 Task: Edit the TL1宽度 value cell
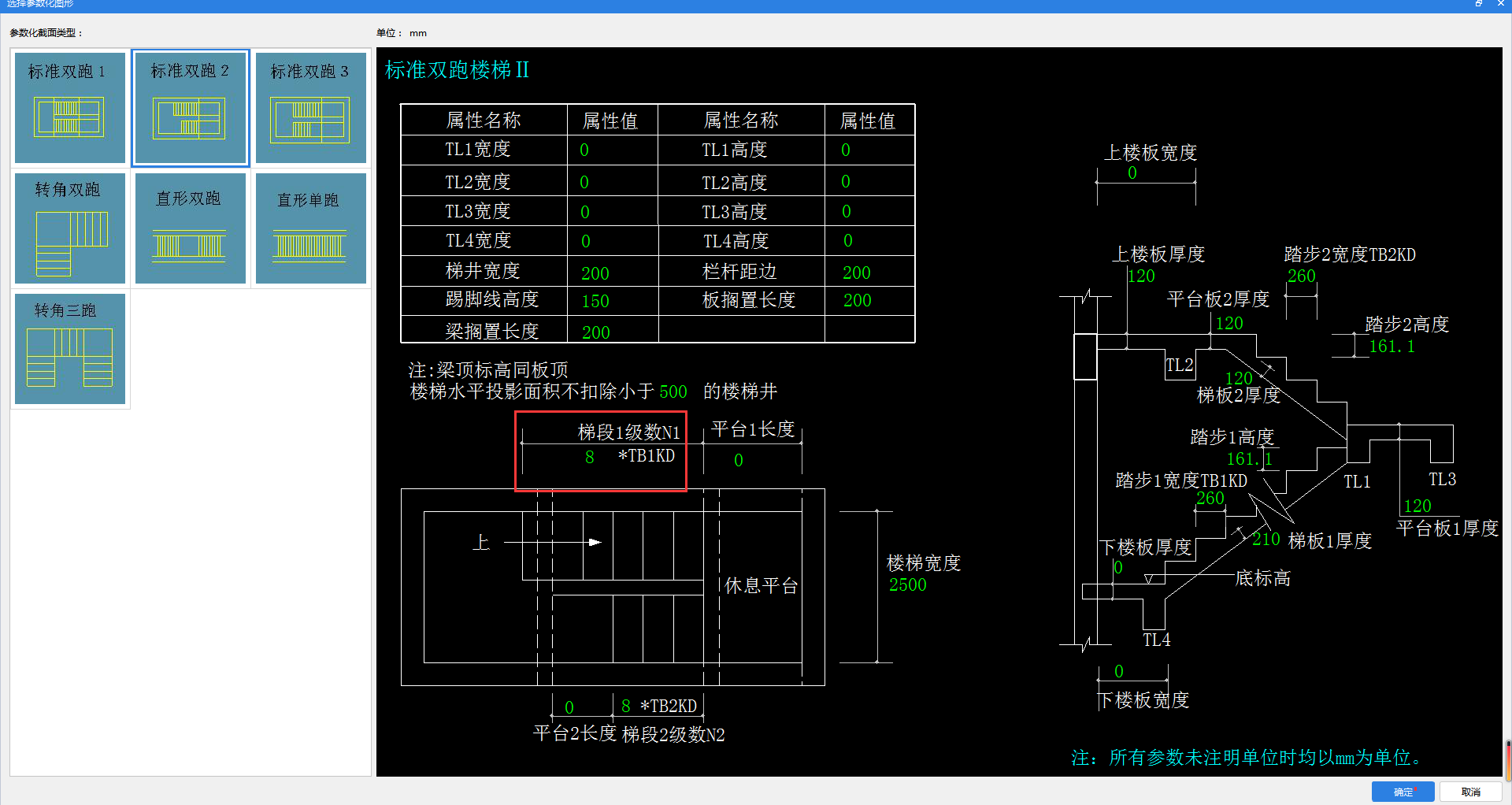tap(584, 150)
